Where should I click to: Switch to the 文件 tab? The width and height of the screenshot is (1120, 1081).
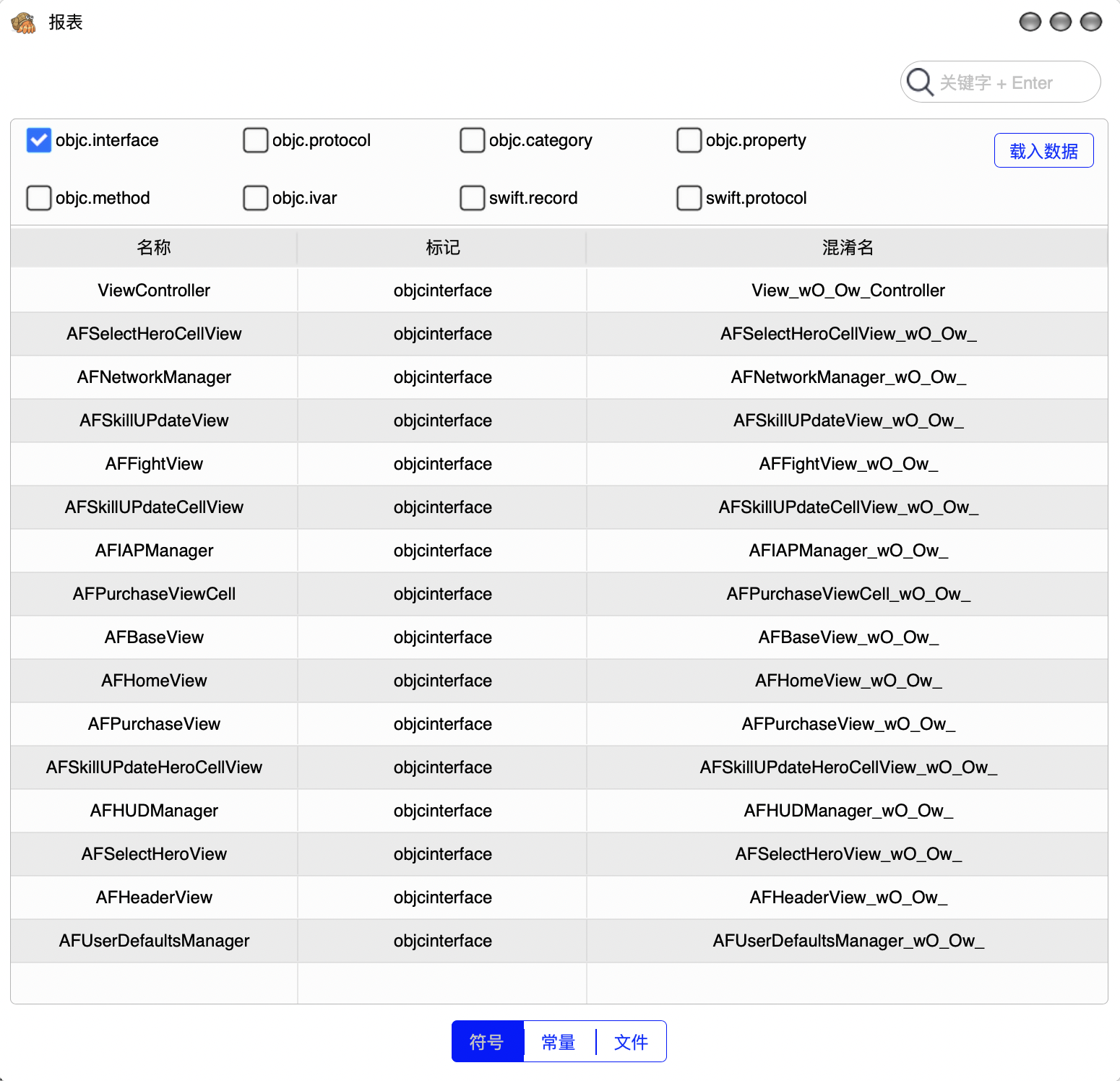click(631, 1041)
